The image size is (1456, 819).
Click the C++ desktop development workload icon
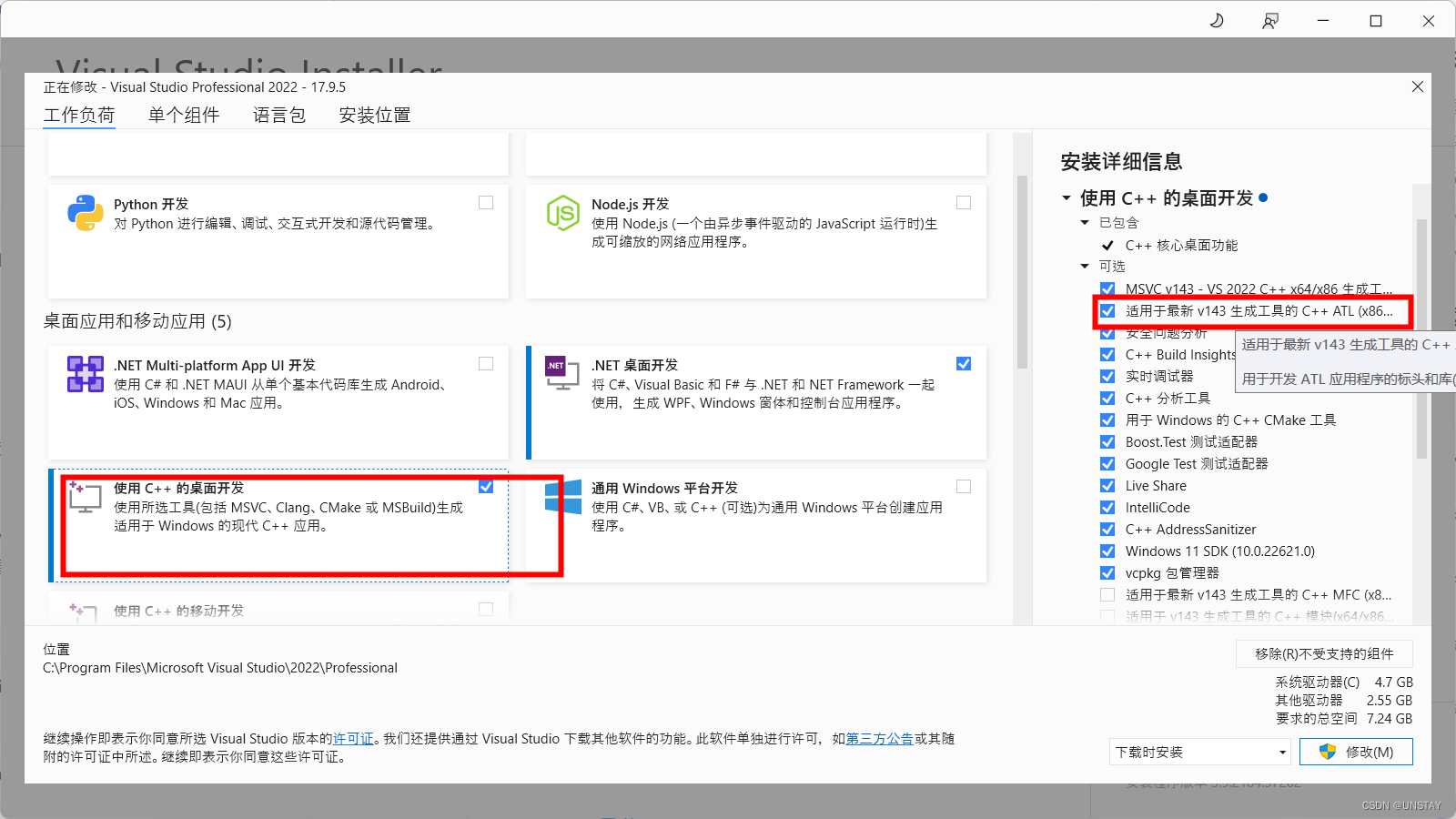(x=85, y=498)
